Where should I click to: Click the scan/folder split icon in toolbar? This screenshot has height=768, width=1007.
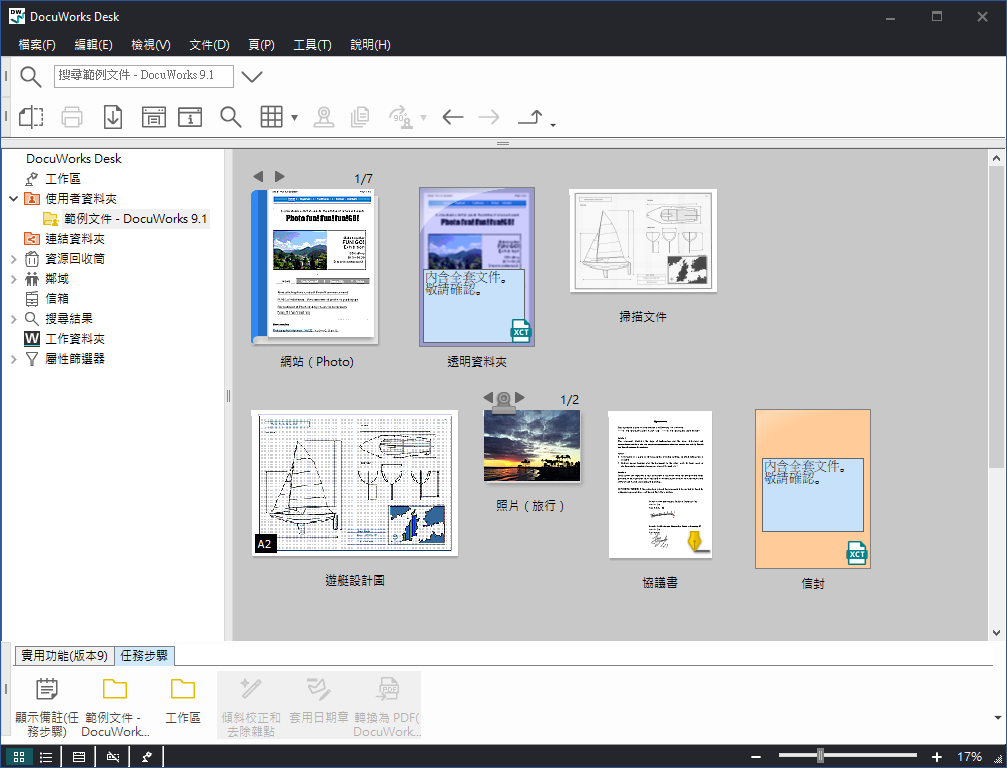[31, 117]
